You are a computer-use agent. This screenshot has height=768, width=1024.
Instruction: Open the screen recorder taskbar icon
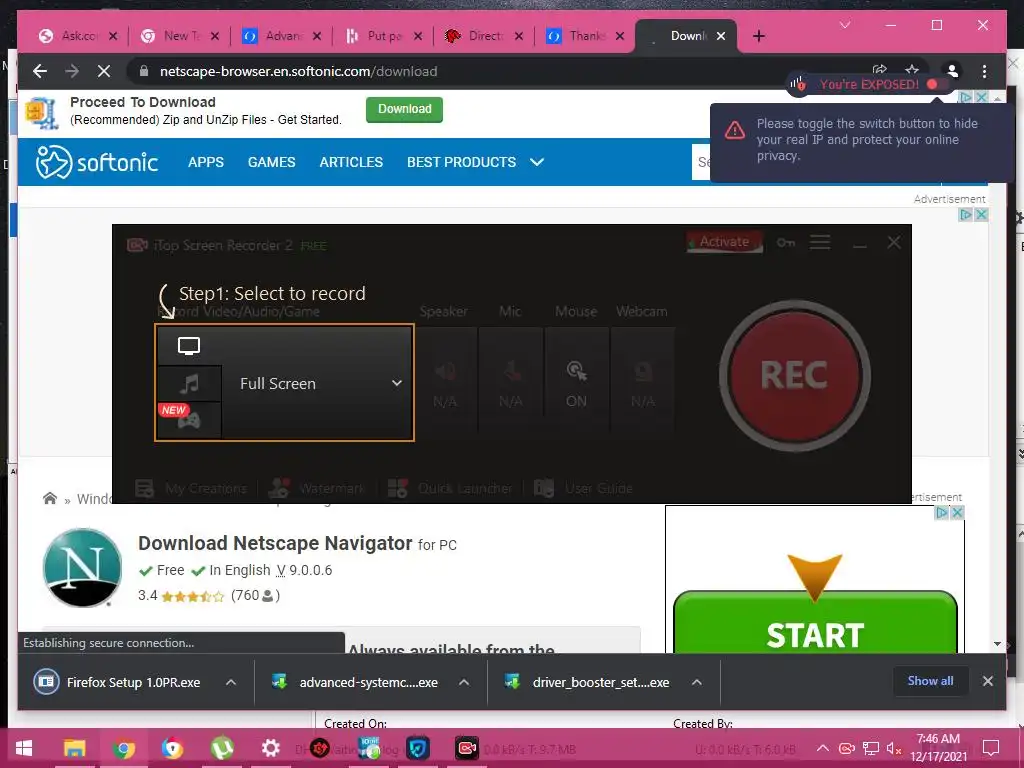[x=466, y=748]
